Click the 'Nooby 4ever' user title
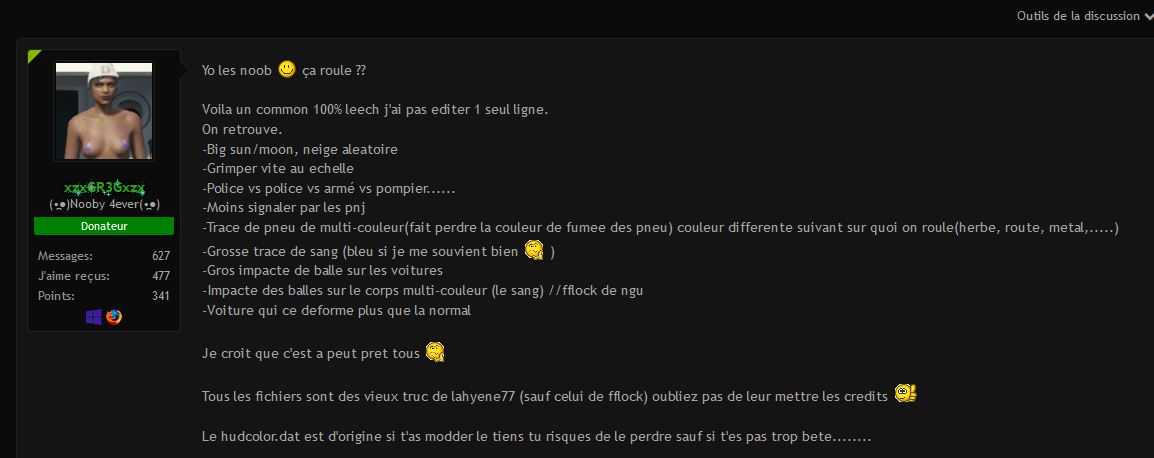 click(104, 204)
